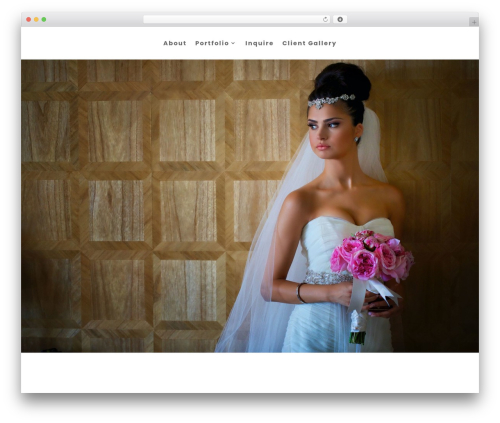
Task: Maximize window using green button
Action: tap(44, 20)
